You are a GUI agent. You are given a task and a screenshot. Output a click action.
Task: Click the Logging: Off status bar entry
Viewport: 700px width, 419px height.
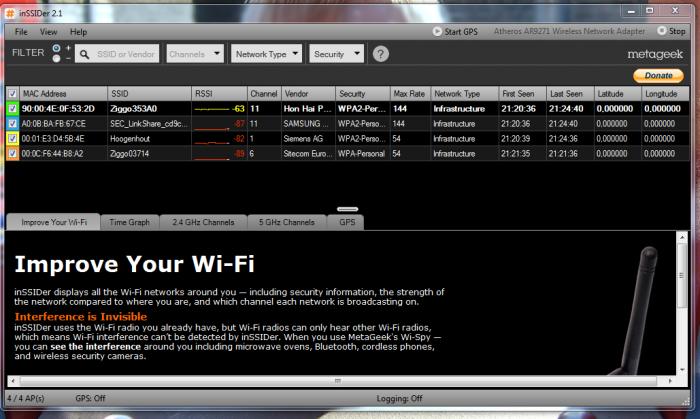(399, 398)
